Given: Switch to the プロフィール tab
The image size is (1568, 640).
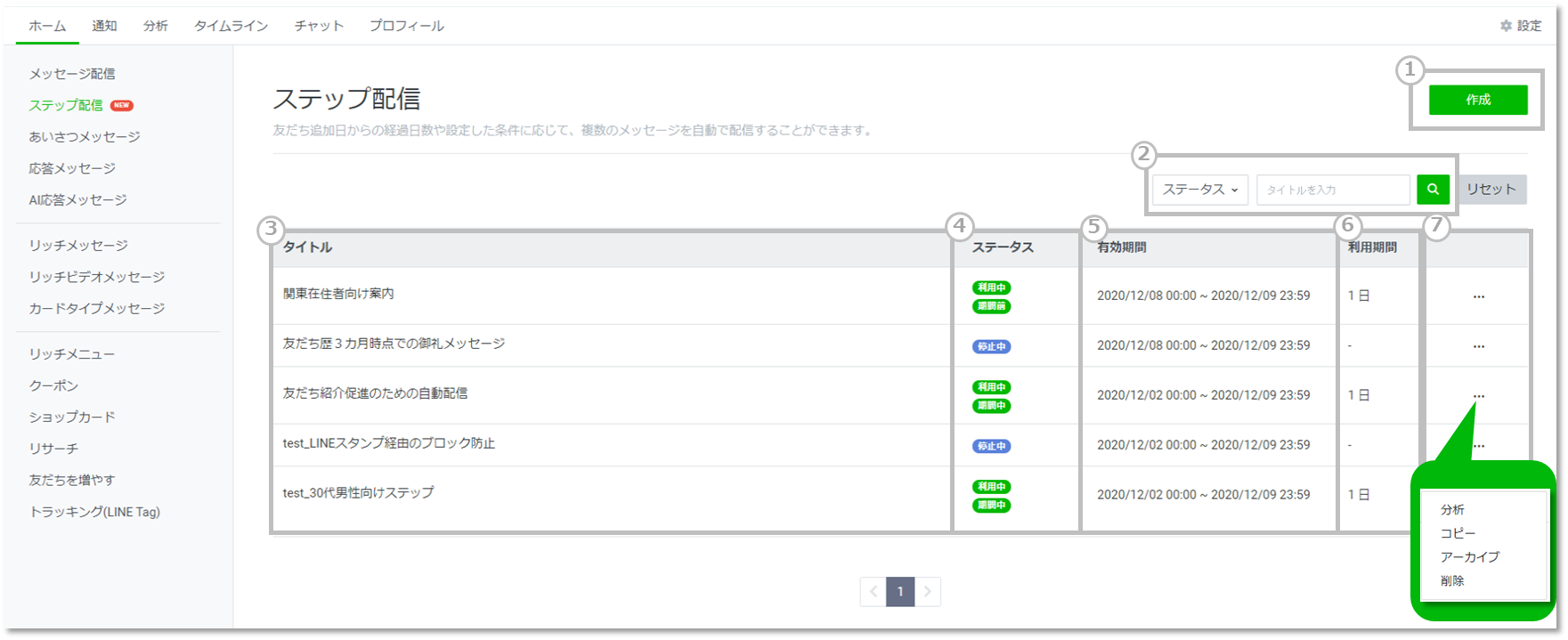Looking at the screenshot, I should [x=407, y=26].
